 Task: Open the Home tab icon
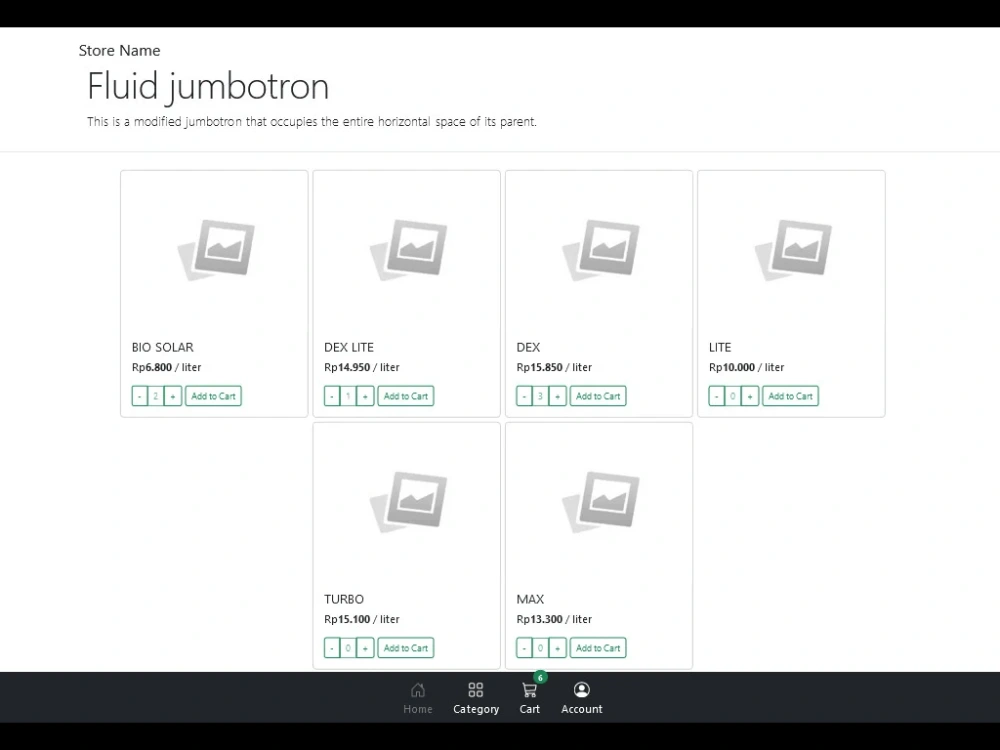(x=418, y=689)
